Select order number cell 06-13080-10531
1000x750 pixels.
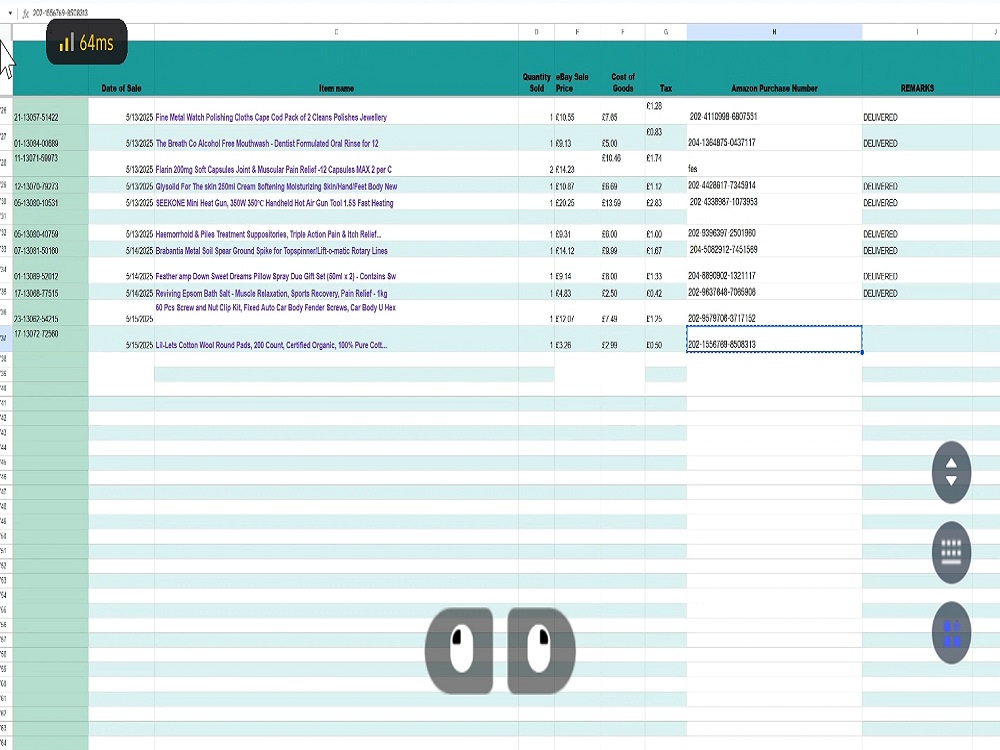tap(50, 202)
